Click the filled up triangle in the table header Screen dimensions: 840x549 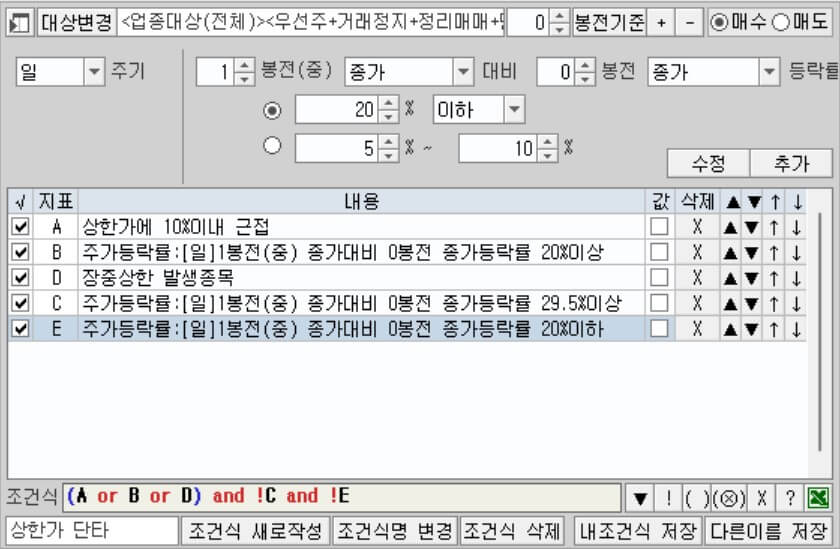[733, 202]
